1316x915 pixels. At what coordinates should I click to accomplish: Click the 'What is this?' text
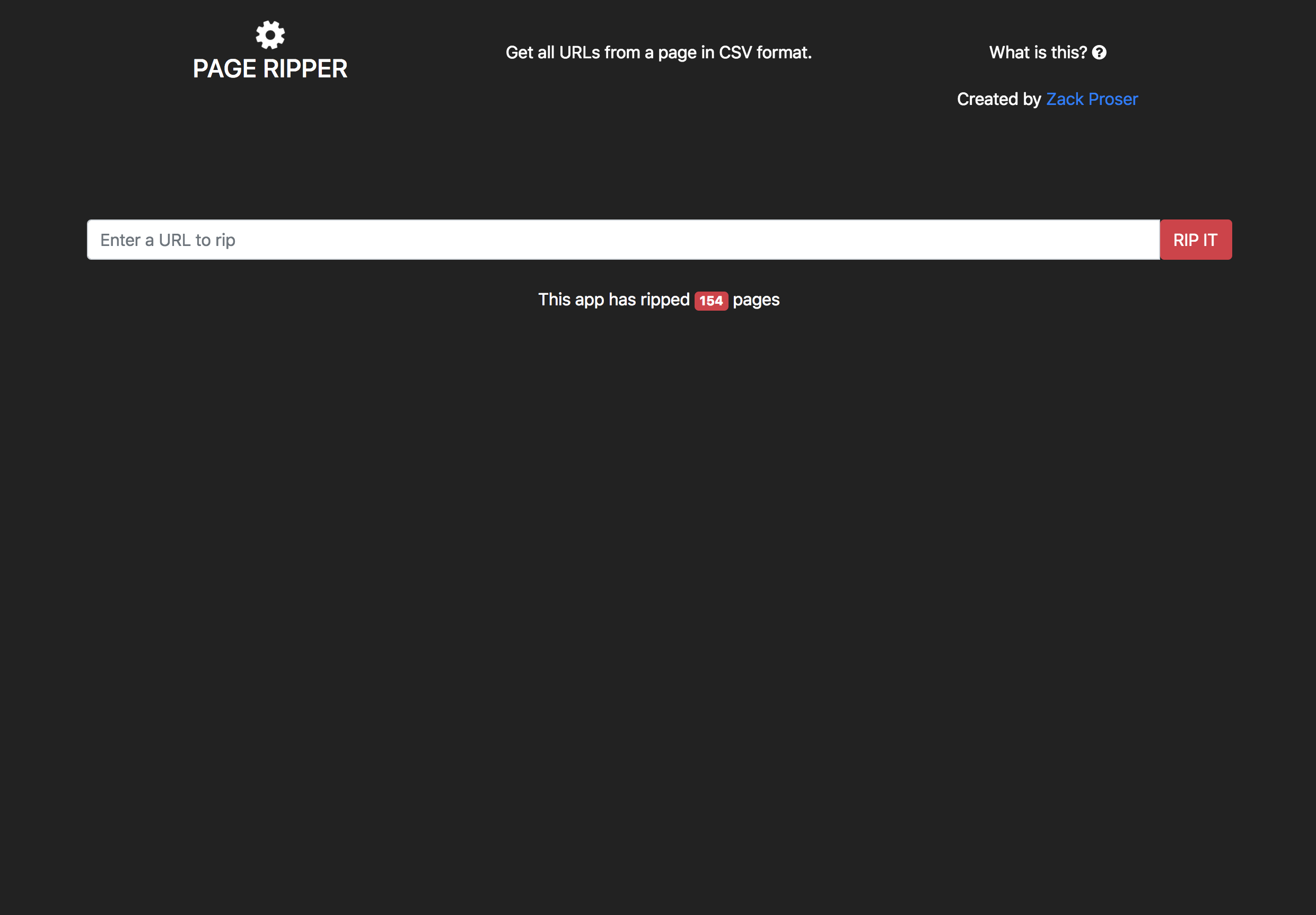tap(1038, 52)
